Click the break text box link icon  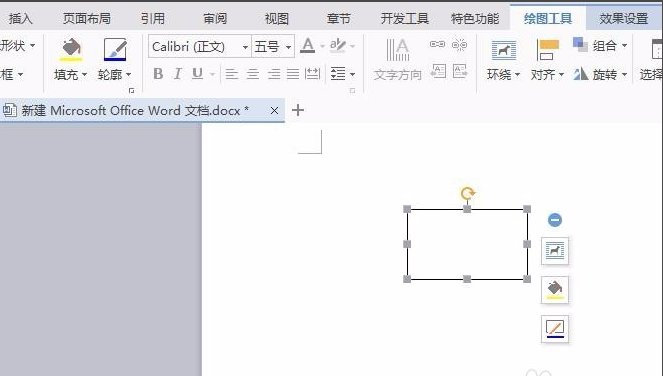coord(459,44)
